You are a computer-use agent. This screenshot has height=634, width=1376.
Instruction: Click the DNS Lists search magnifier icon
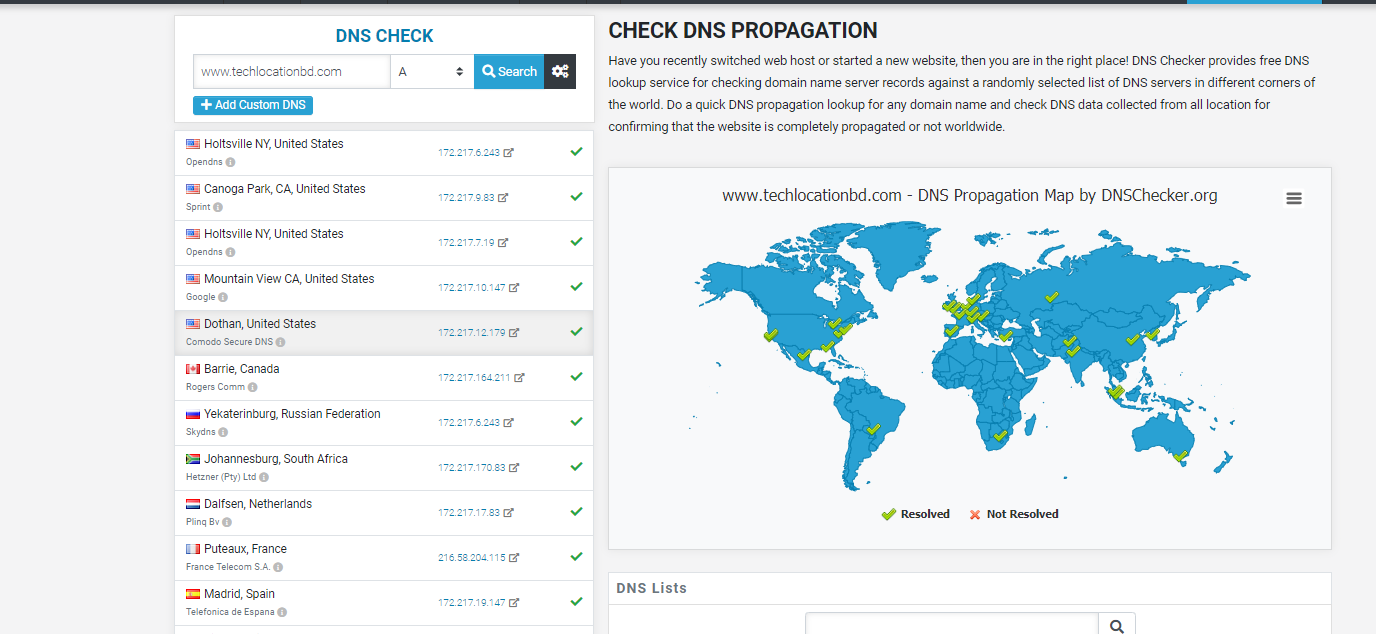[1116, 626]
